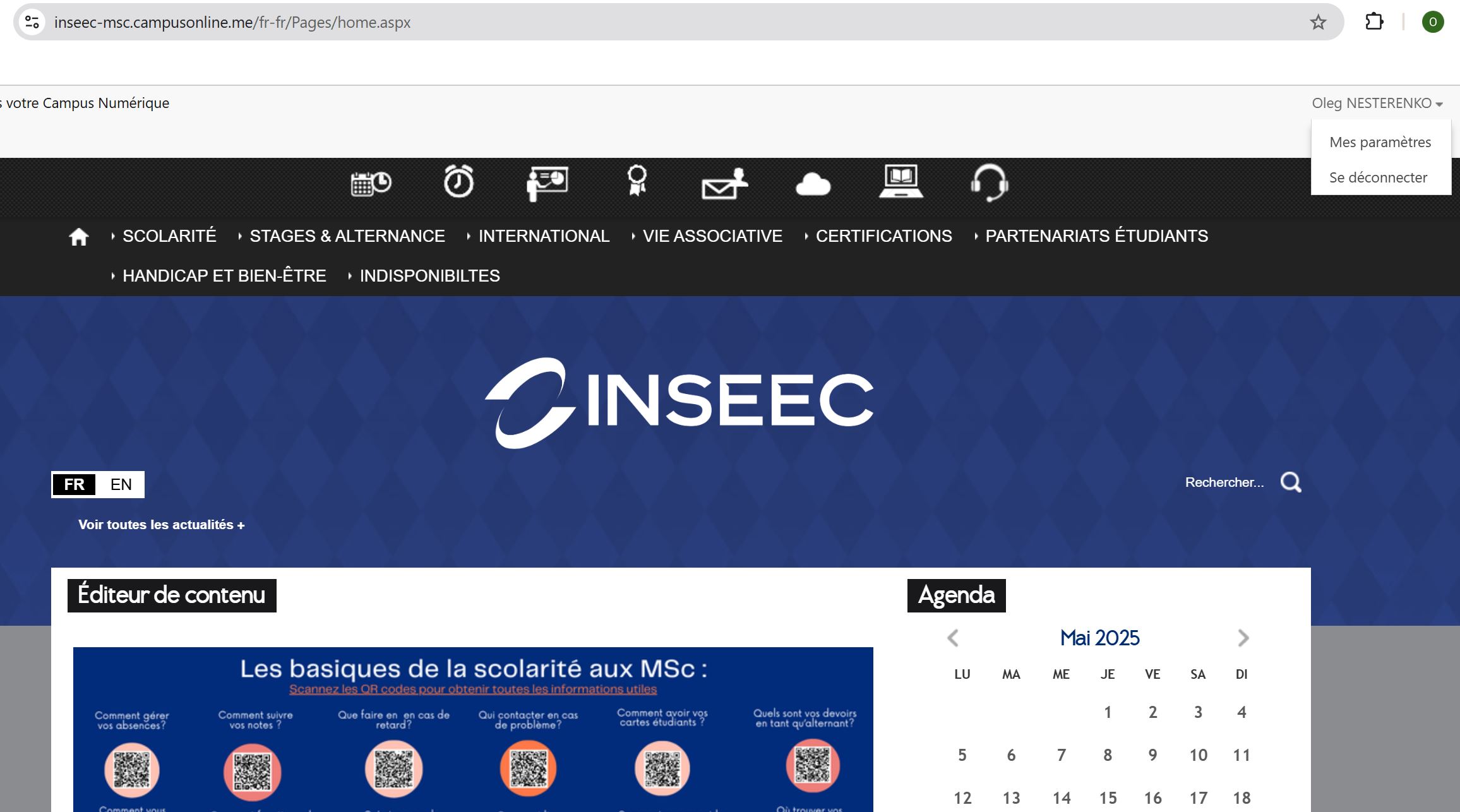This screenshot has height=812, width=1460.
Task: Open the teacher presentation board icon
Action: (x=547, y=183)
